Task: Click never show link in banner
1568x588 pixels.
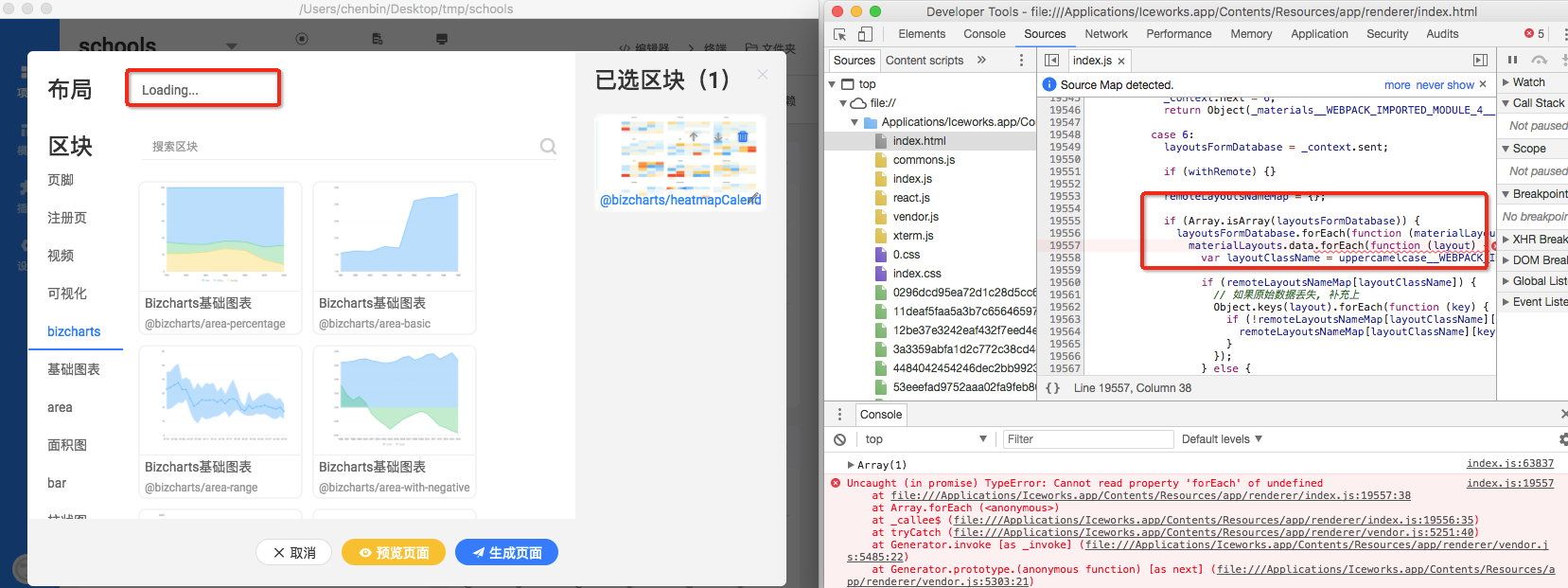Action: coord(1444,85)
